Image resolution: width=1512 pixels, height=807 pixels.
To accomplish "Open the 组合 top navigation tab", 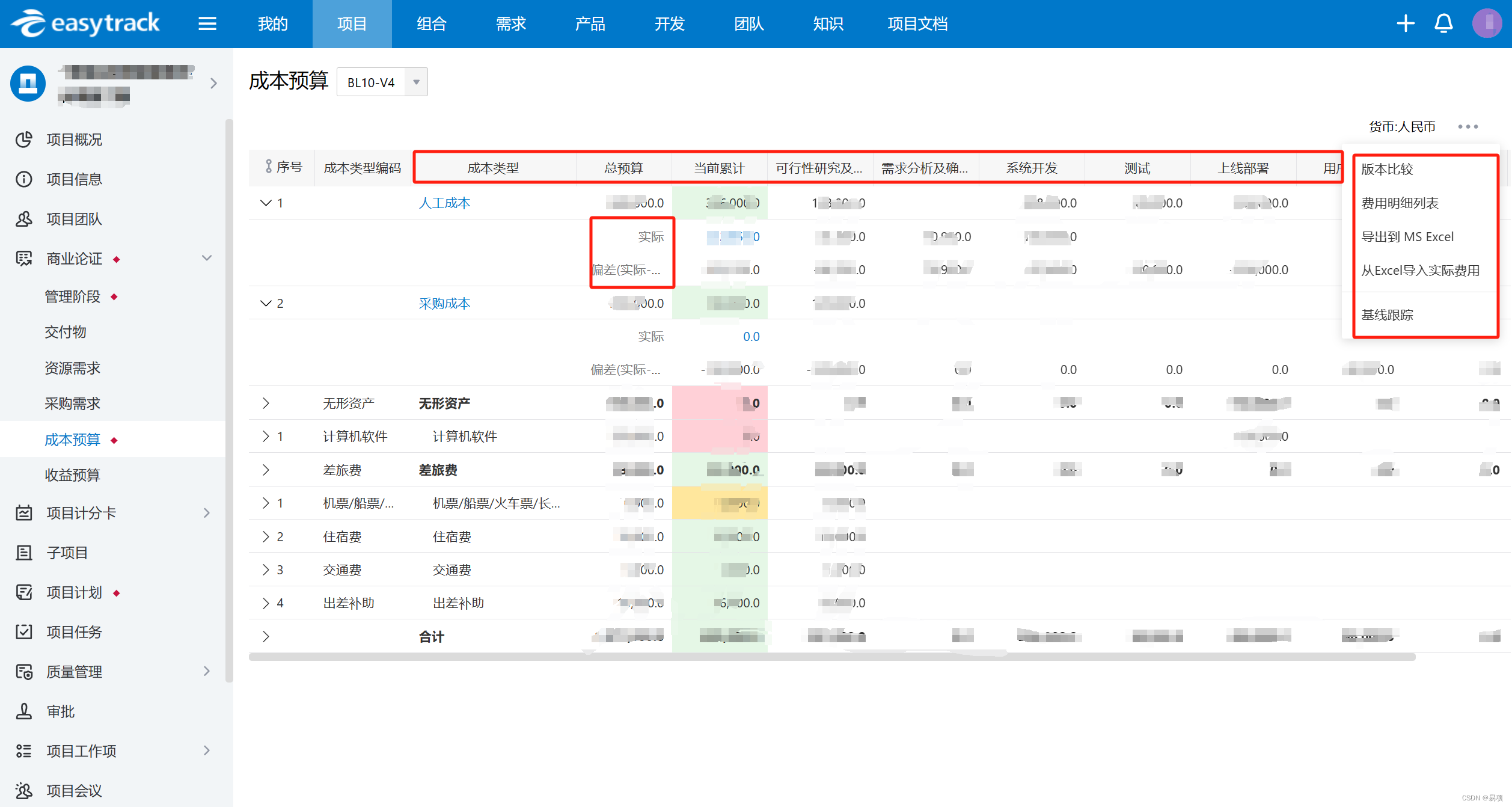I will [432, 24].
